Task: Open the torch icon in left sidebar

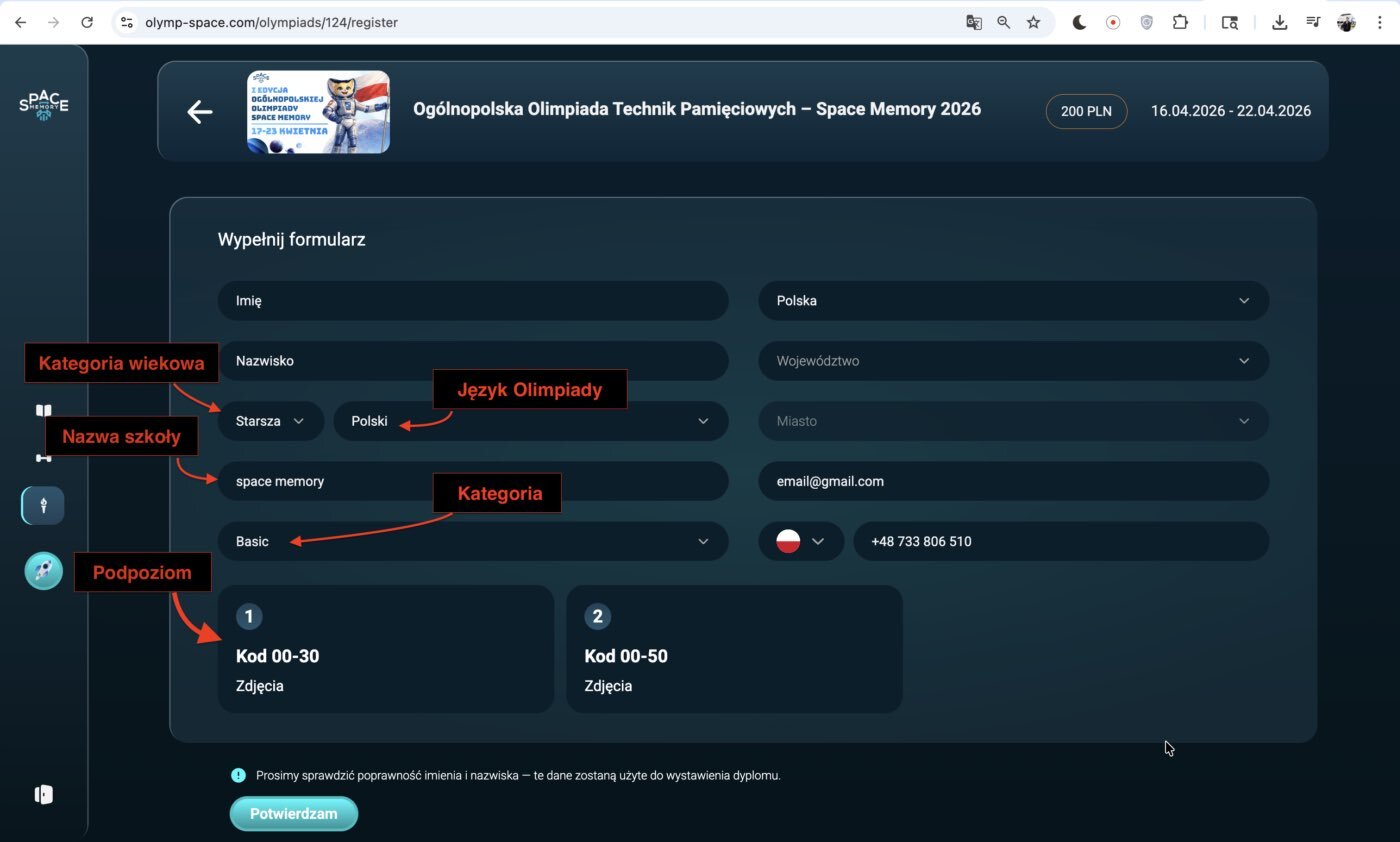Action: click(x=43, y=506)
